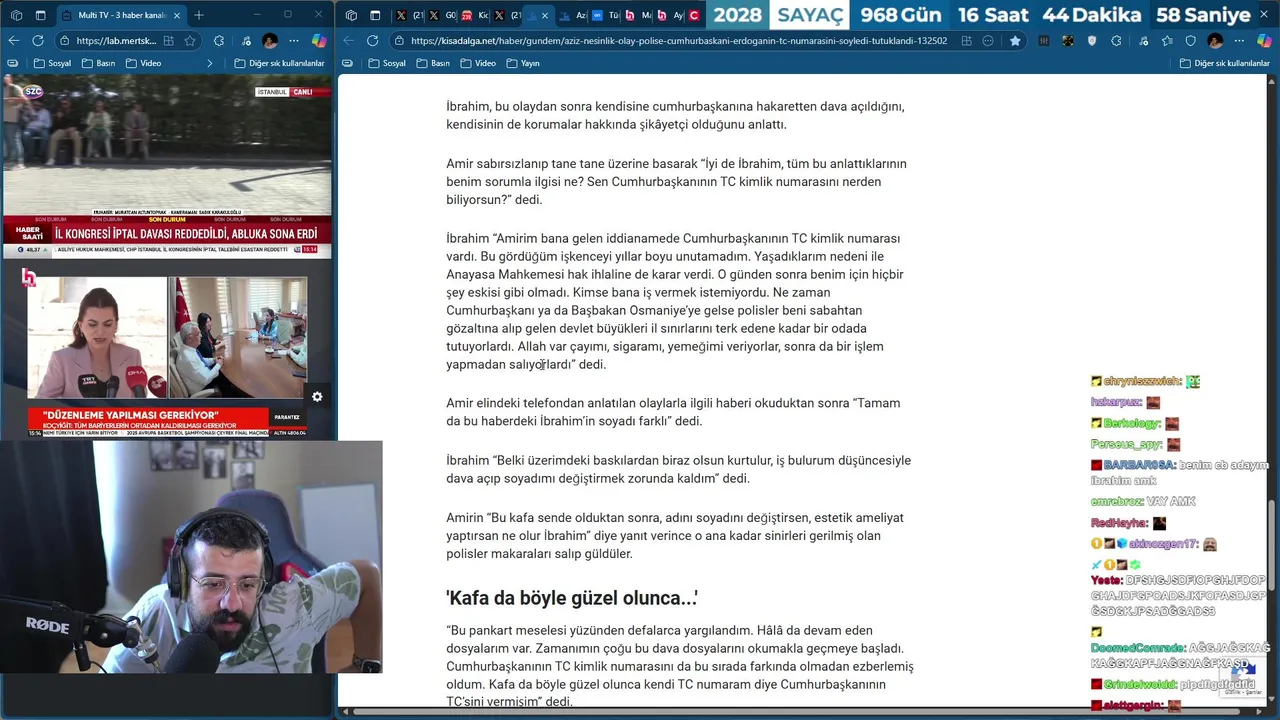Open profile avatar in Multi TV window

[x=270, y=41]
